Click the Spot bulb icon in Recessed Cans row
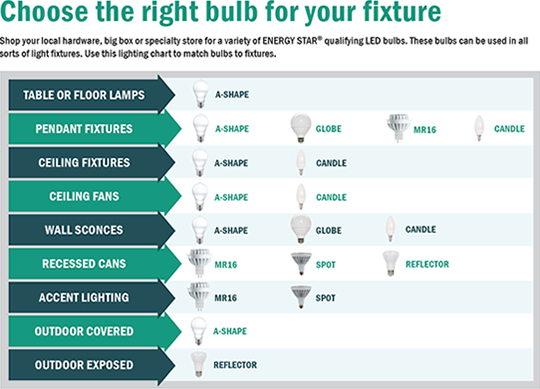The width and height of the screenshot is (540, 389). pyautogui.click(x=301, y=263)
